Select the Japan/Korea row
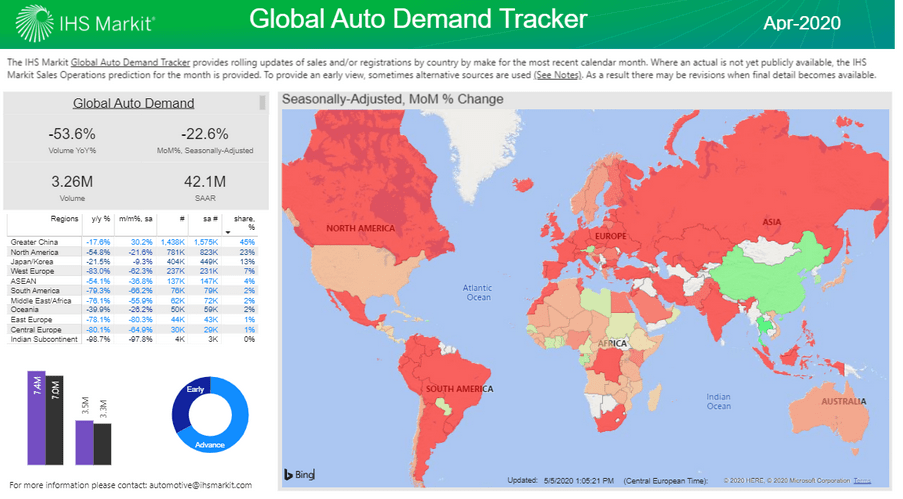 (132, 262)
